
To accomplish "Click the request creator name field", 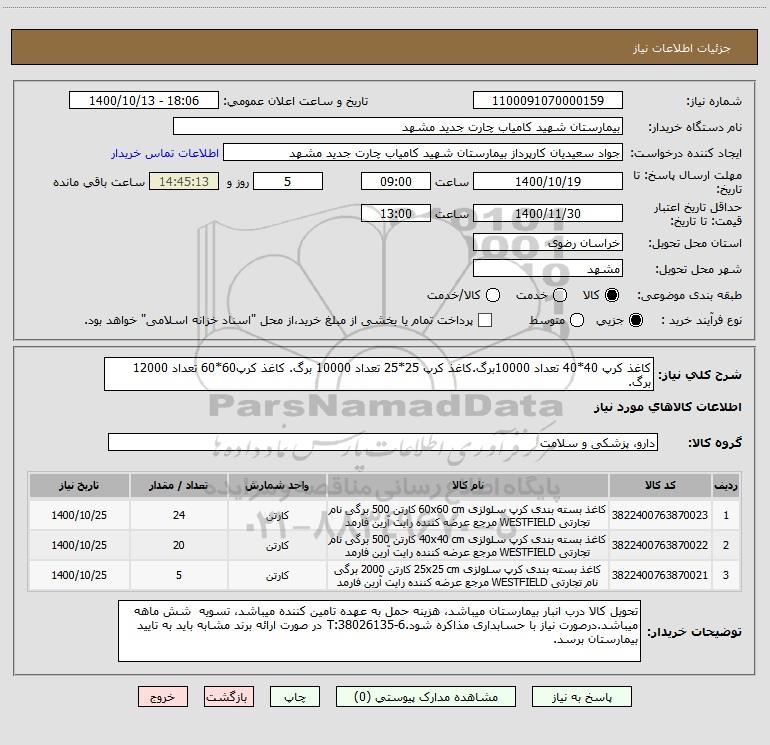I will [423, 153].
